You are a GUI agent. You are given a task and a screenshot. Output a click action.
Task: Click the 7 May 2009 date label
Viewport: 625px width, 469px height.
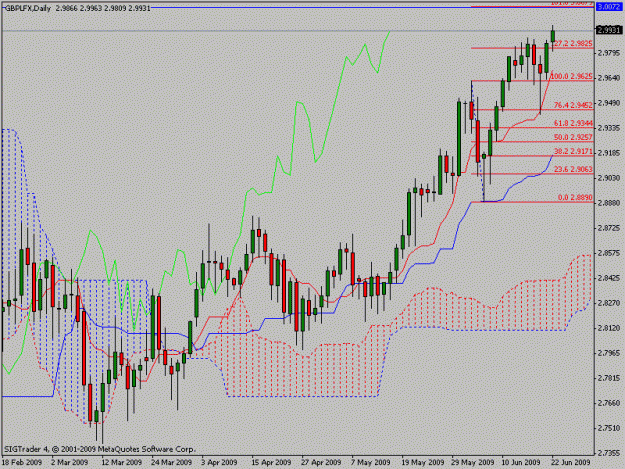371,462
